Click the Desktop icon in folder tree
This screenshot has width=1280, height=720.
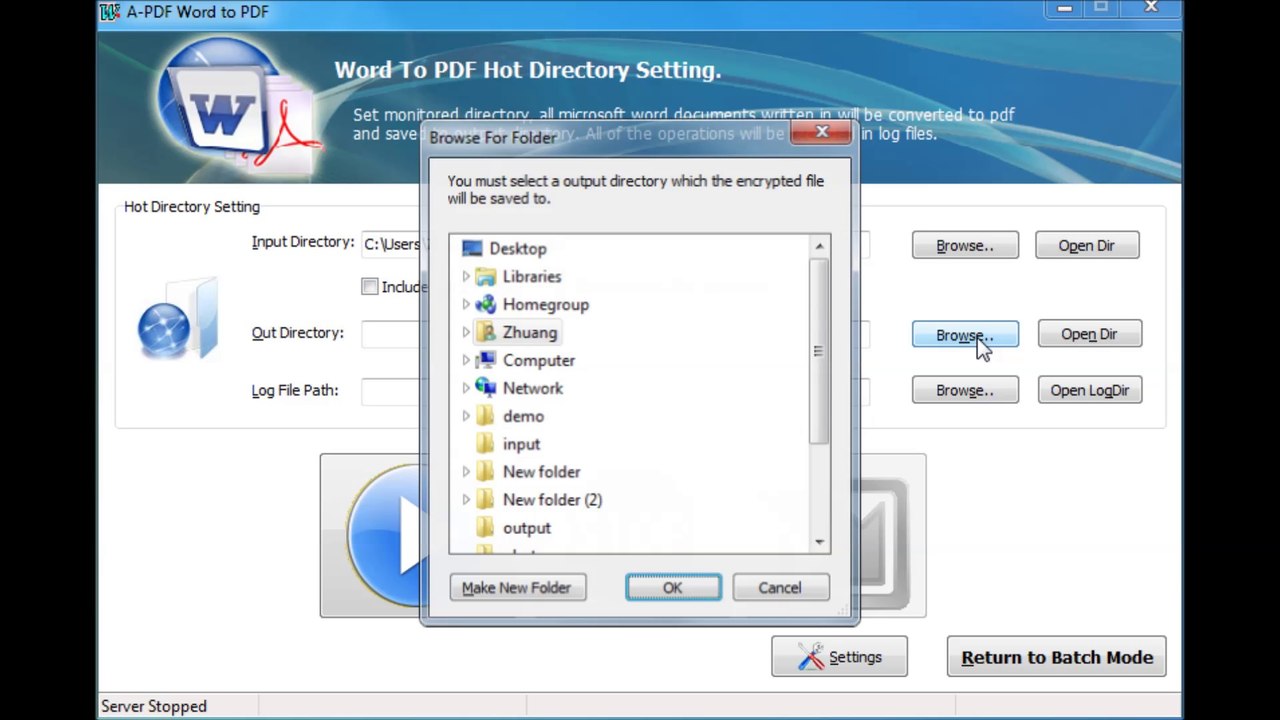[472, 249]
